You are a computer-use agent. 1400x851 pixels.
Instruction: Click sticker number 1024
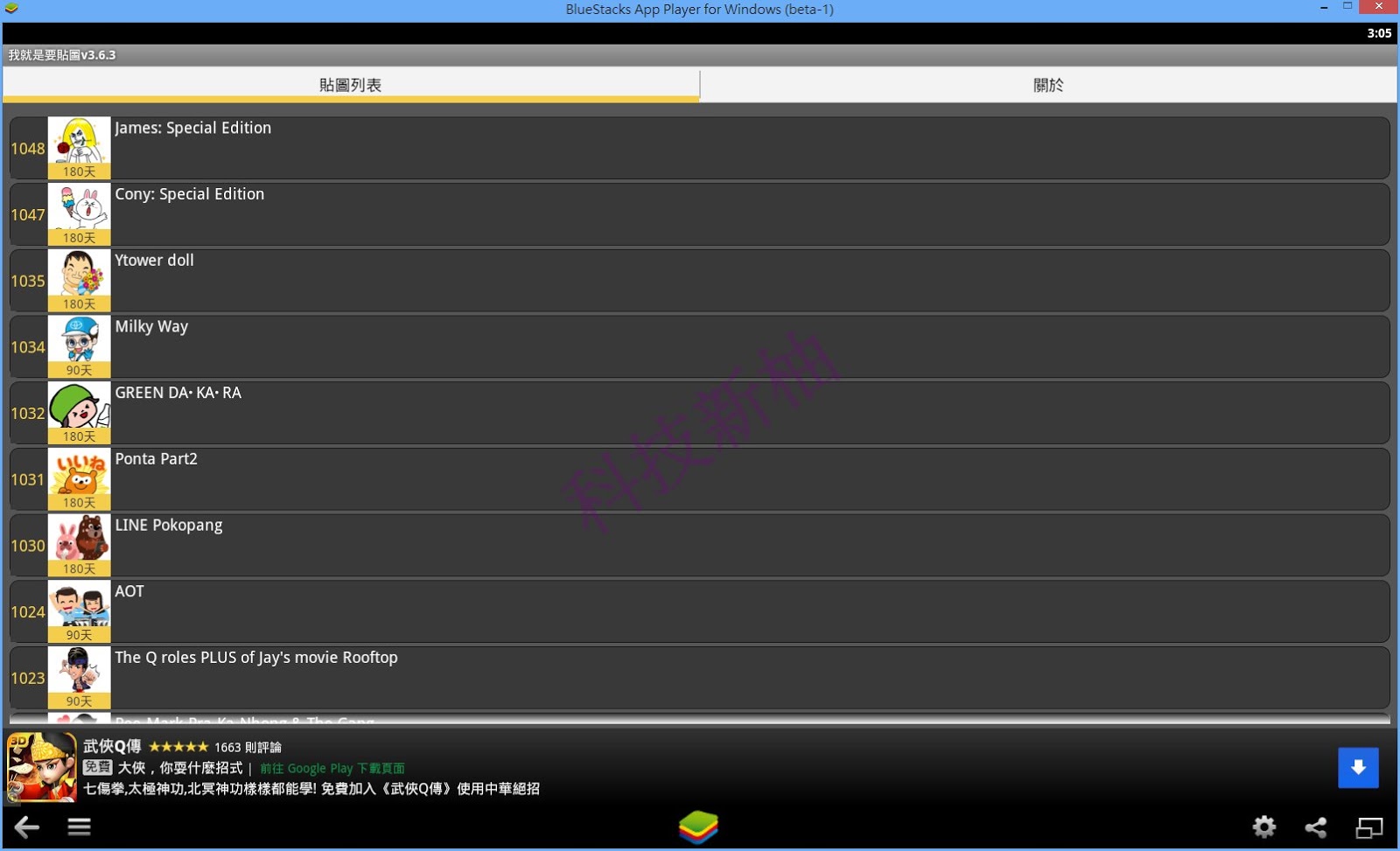pos(28,612)
